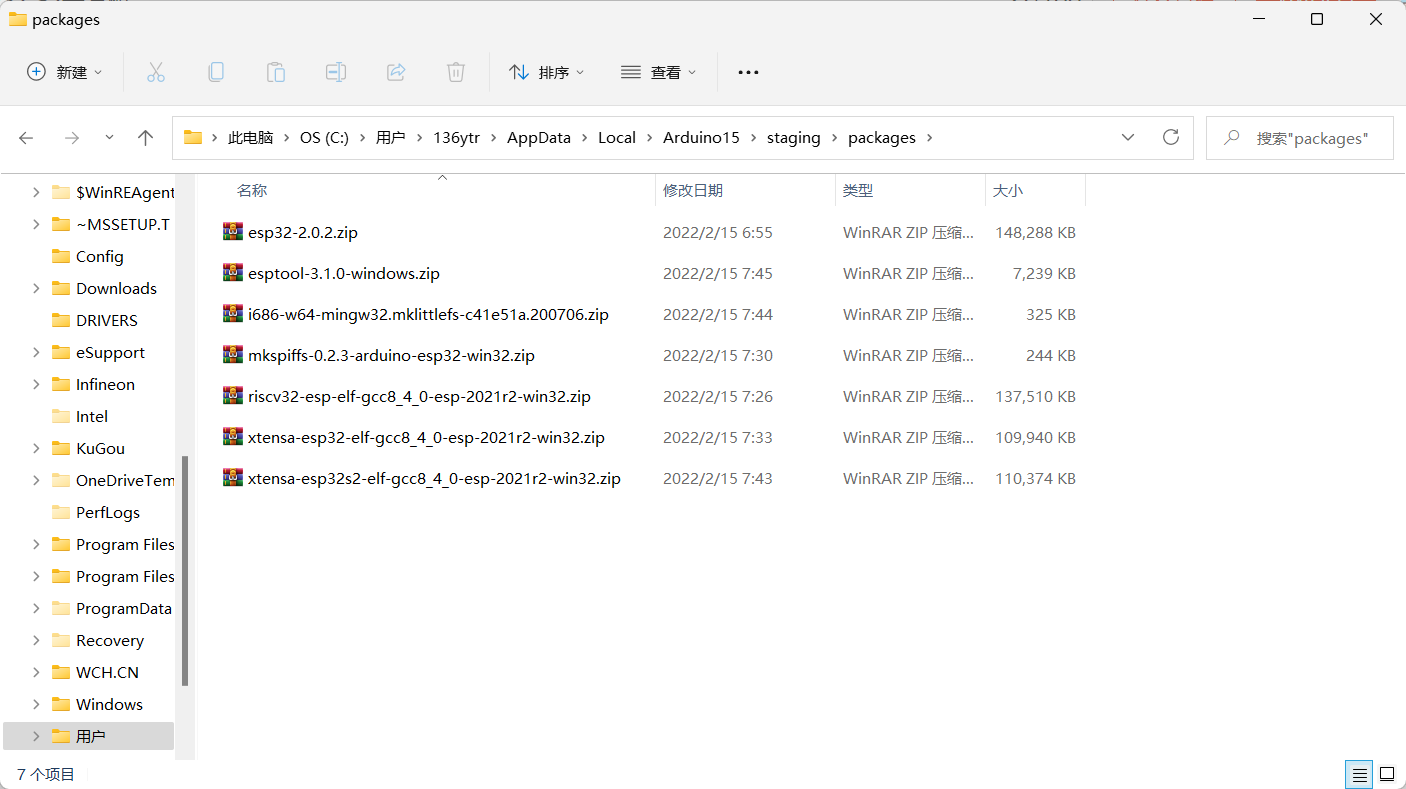Image resolution: width=1406 pixels, height=789 pixels.
Task: Select file name esptool-3.1.0-windows.zip
Action: point(344,273)
